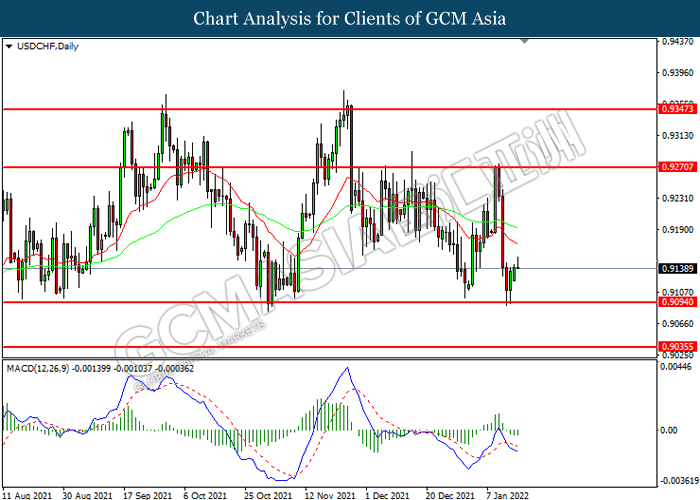Click the 7 Jan 2022 date label
Screen dimensions: 700x500
[x=507, y=495]
